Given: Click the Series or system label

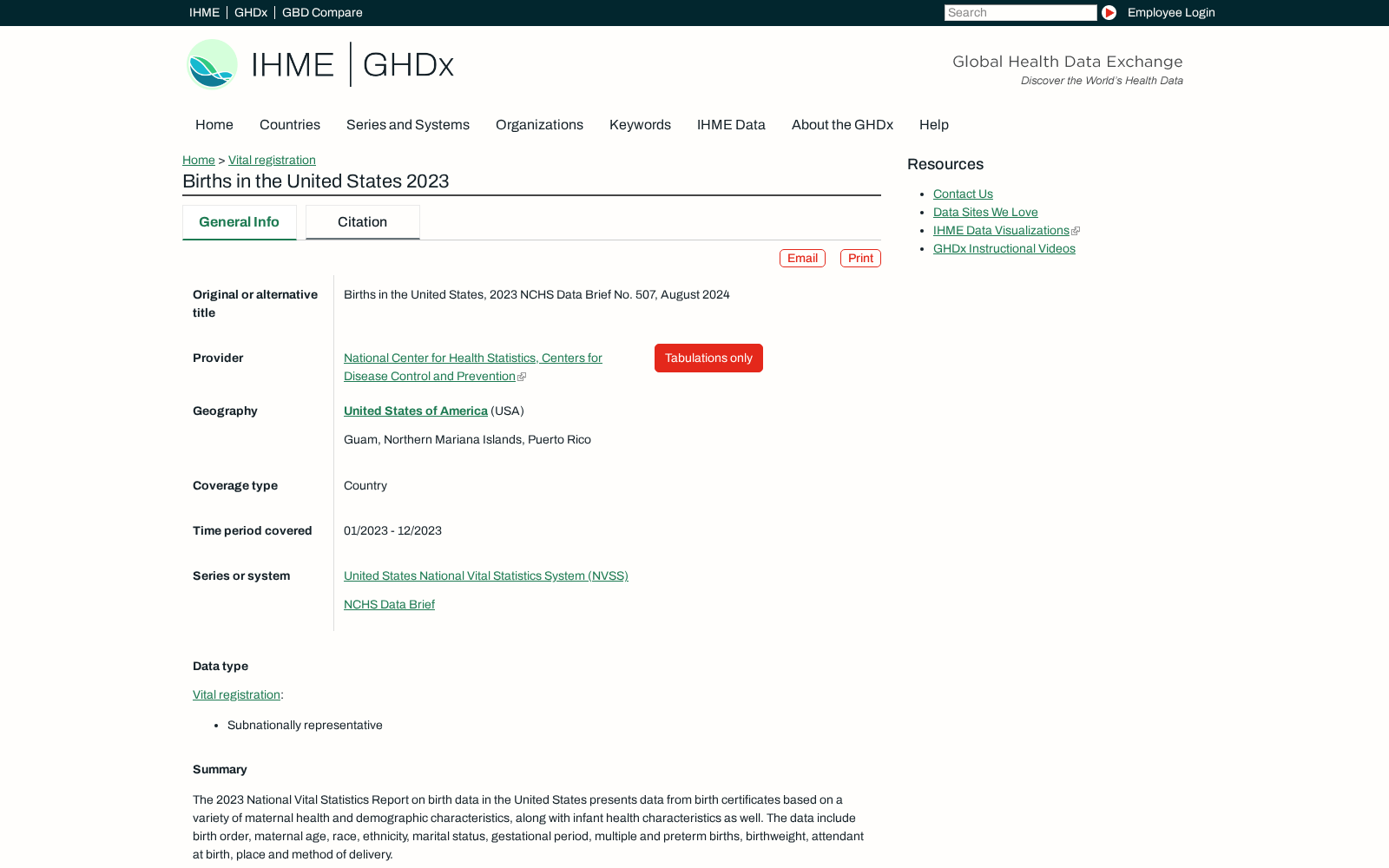Looking at the screenshot, I should click(x=241, y=576).
